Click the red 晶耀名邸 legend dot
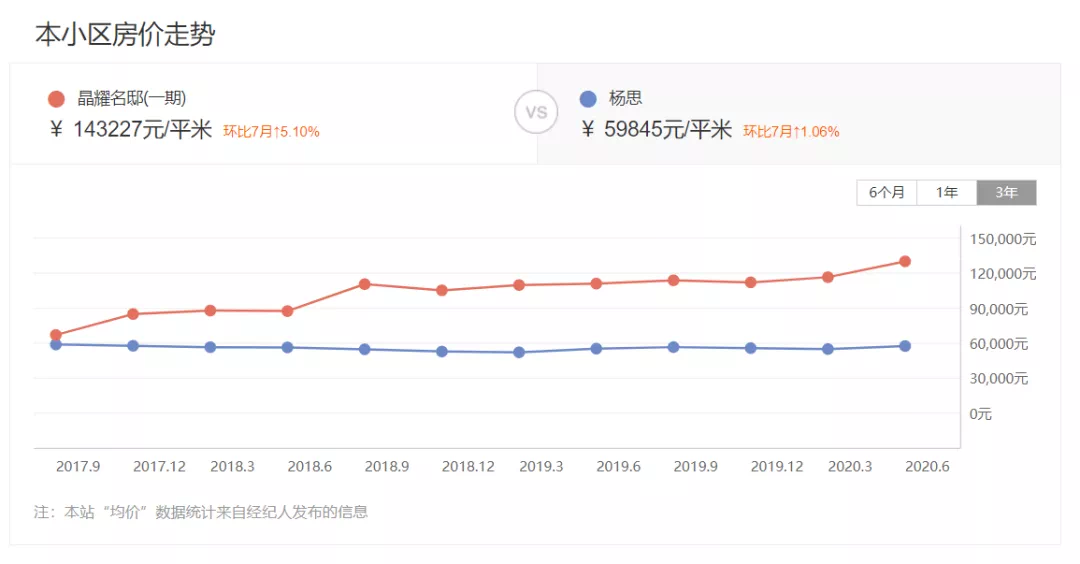Viewport: 1080px width, 564px height. click(56, 99)
